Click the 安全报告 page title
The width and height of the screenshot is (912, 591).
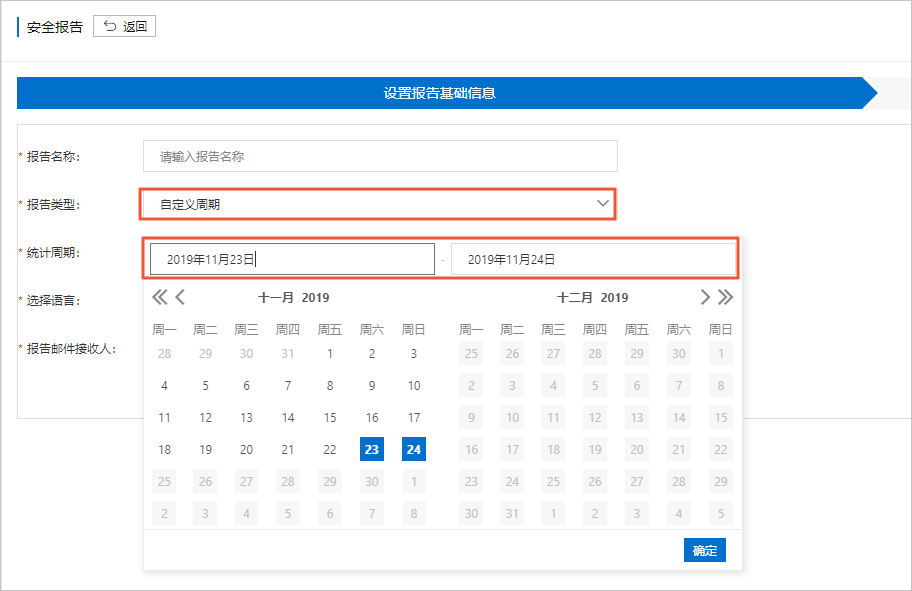click(x=55, y=27)
